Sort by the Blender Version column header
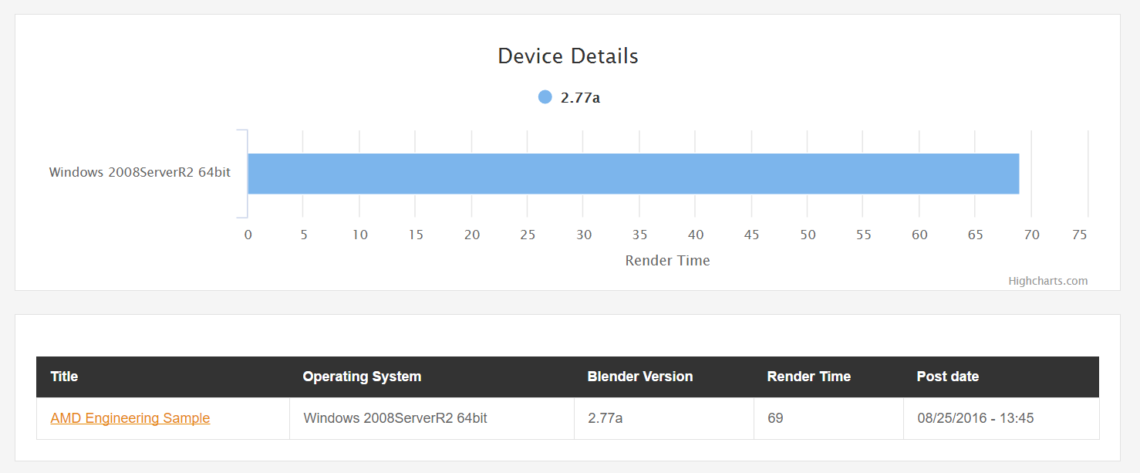This screenshot has height=473, width=1140. (640, 376)
